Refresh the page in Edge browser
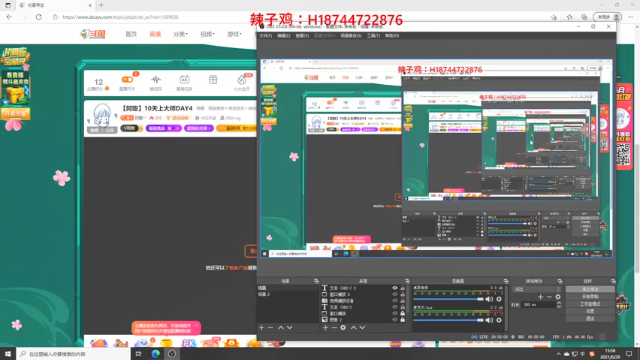Viewport: 640px width, 360px height. click(x=38, y=17)
